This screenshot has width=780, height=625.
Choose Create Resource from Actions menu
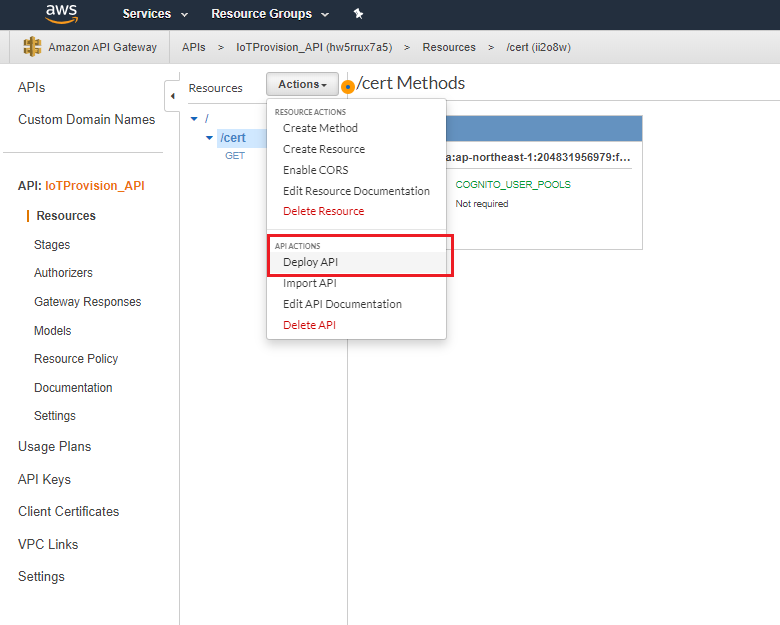324,149
